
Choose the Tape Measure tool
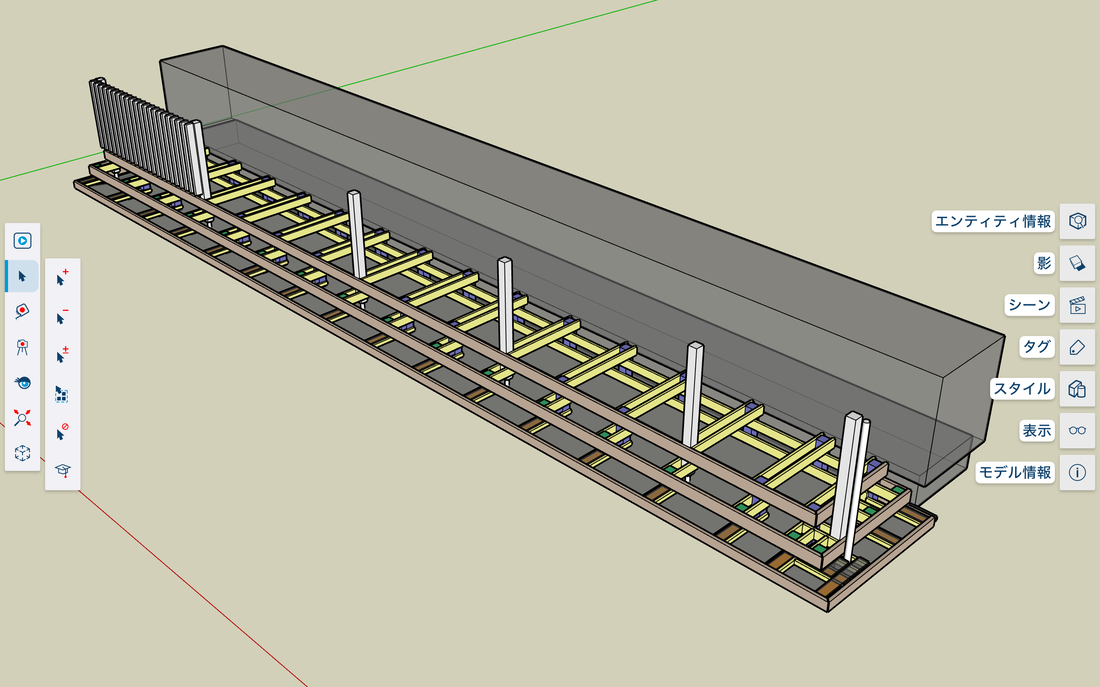[22, 311]
